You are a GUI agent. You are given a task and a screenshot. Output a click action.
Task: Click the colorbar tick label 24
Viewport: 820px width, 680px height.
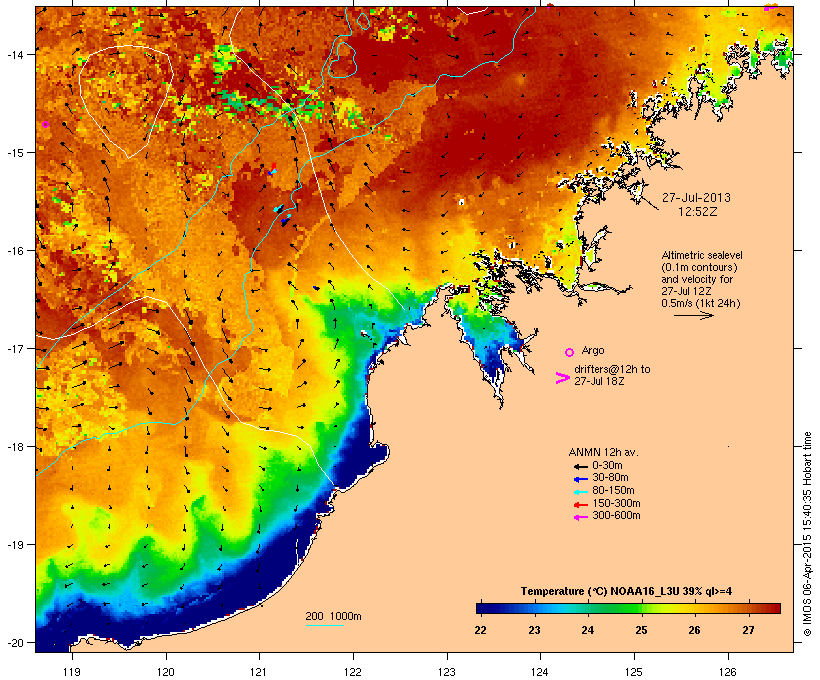(x=588, y=630)
